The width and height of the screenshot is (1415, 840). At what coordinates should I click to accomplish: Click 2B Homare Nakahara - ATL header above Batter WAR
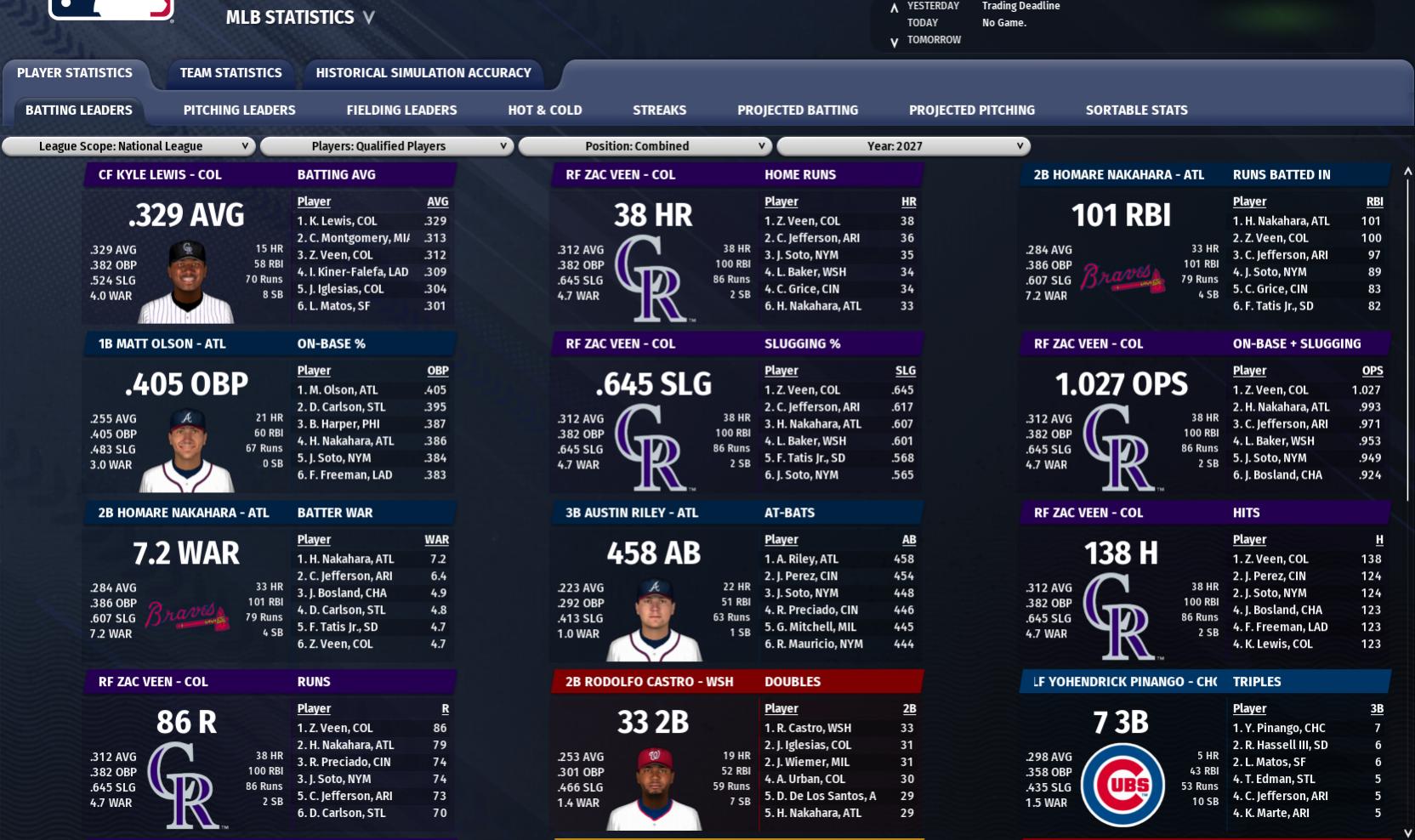point(184,514)
